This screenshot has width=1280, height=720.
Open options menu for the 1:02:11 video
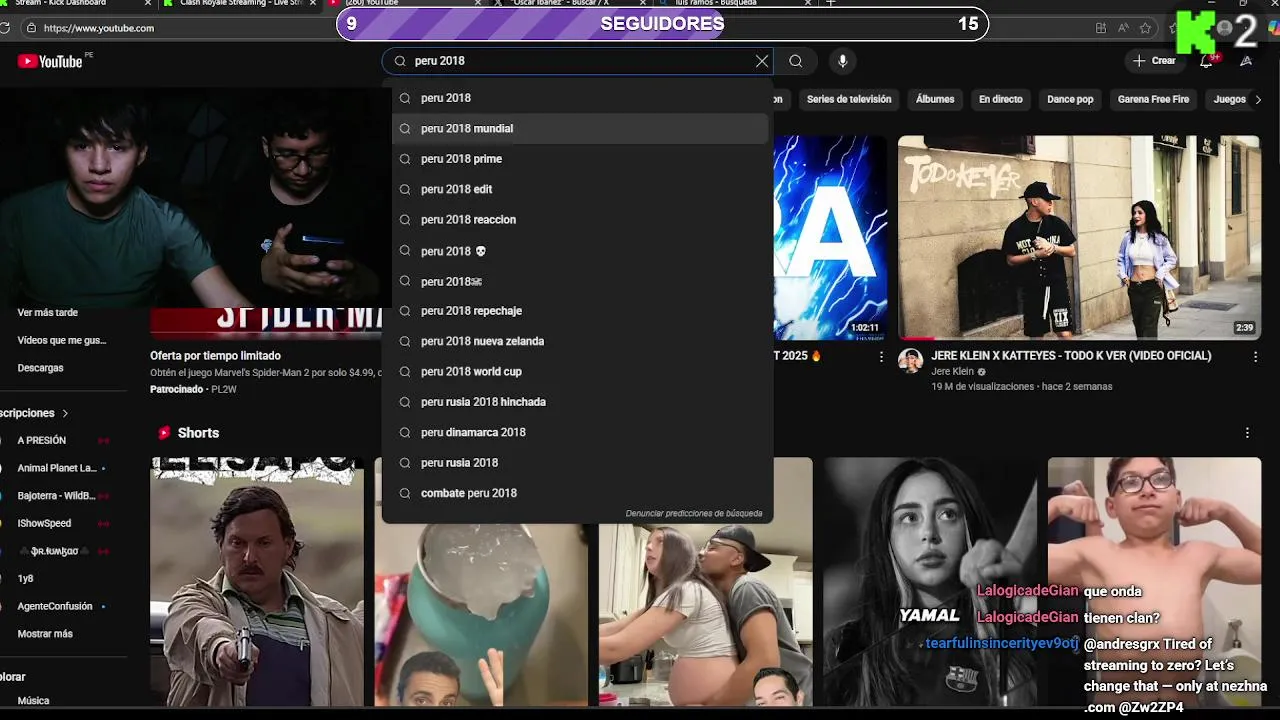[881, 356]
